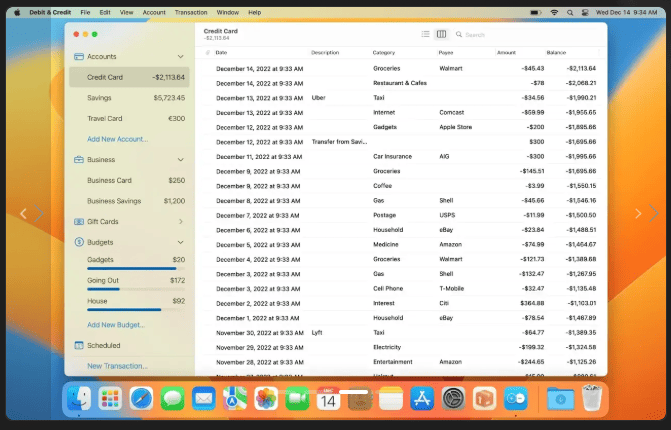Open Finder from the Dock
671x430 pixels.
tap(79, 399)
